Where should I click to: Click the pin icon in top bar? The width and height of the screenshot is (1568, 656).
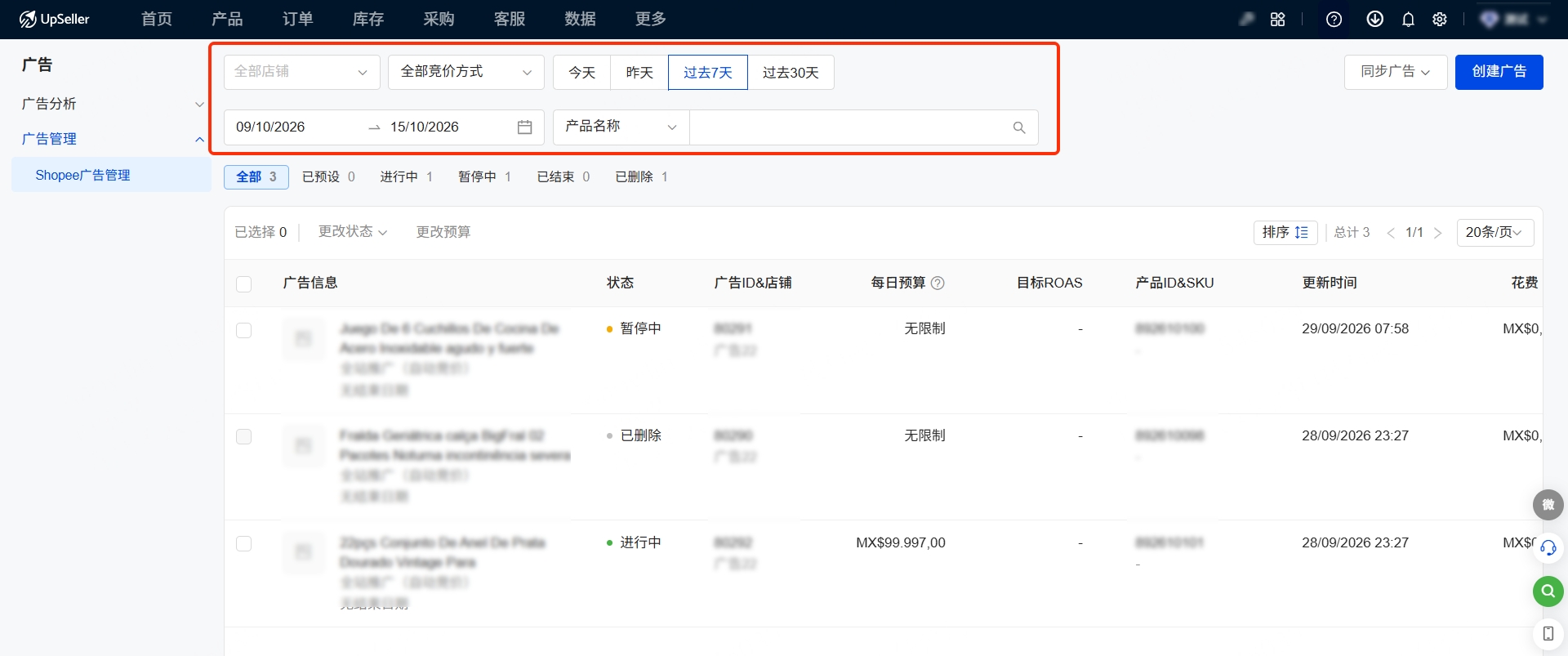click(x=1246, y=19)
